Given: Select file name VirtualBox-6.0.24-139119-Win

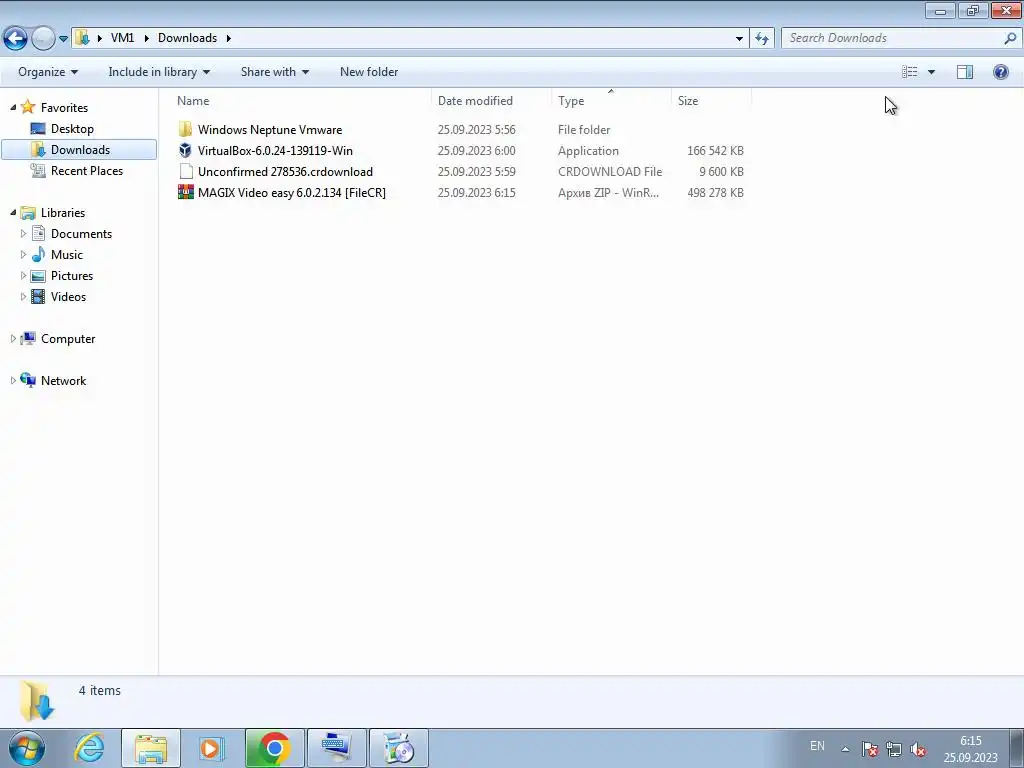Looking at the screenshot, I should pos(275,150).
